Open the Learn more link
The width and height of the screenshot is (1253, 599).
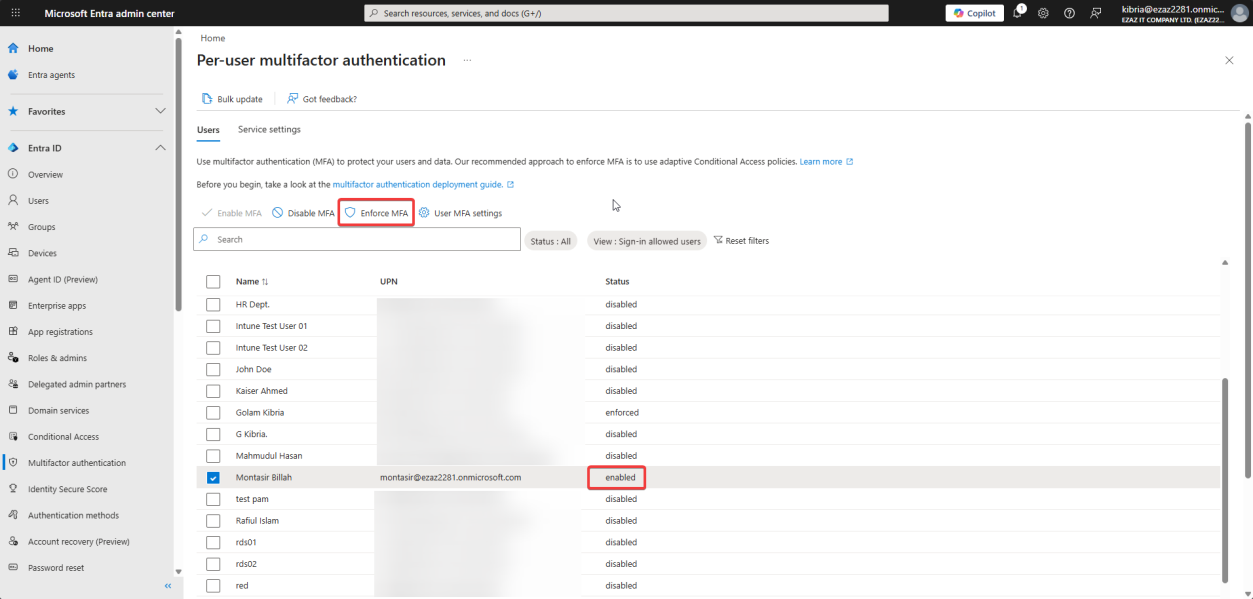coord(826,161)
